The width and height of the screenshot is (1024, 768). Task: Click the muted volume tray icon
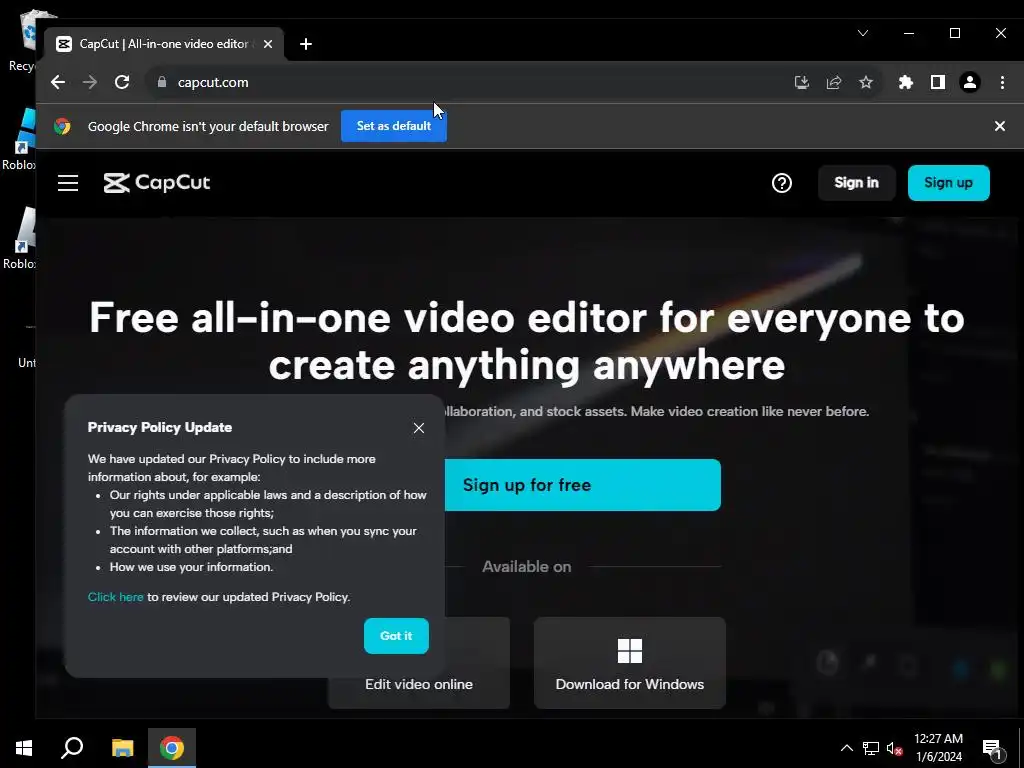click(894, 748)
